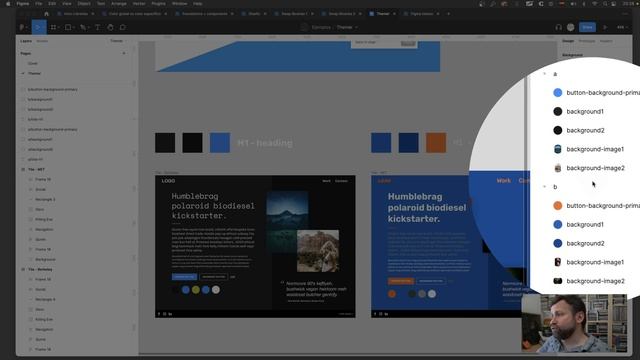Collapse The - Berkeley frame layer

(23, 269)
